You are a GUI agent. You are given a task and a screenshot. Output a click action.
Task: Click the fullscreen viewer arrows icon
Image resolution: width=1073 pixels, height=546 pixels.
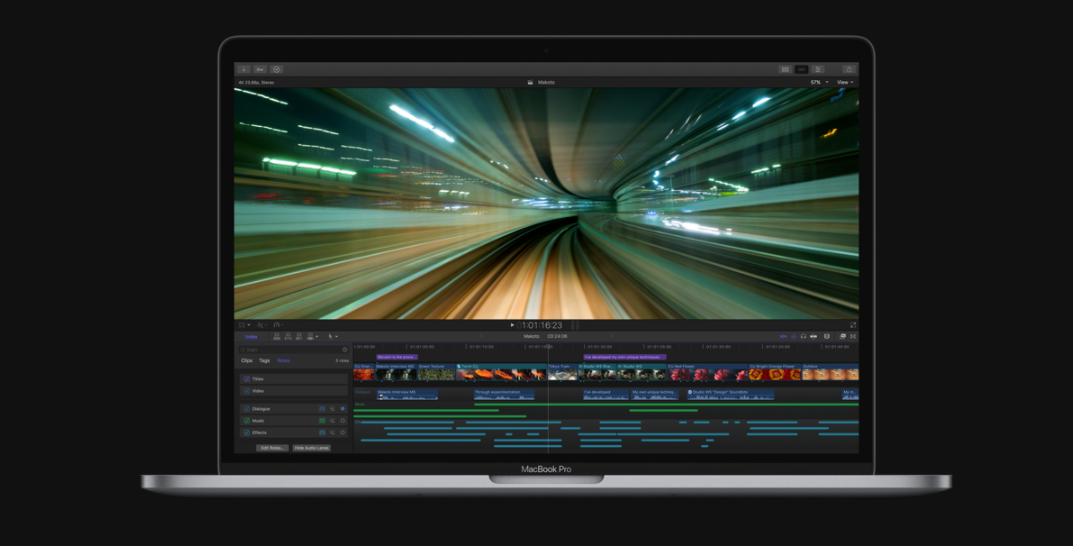click(853, 325)
